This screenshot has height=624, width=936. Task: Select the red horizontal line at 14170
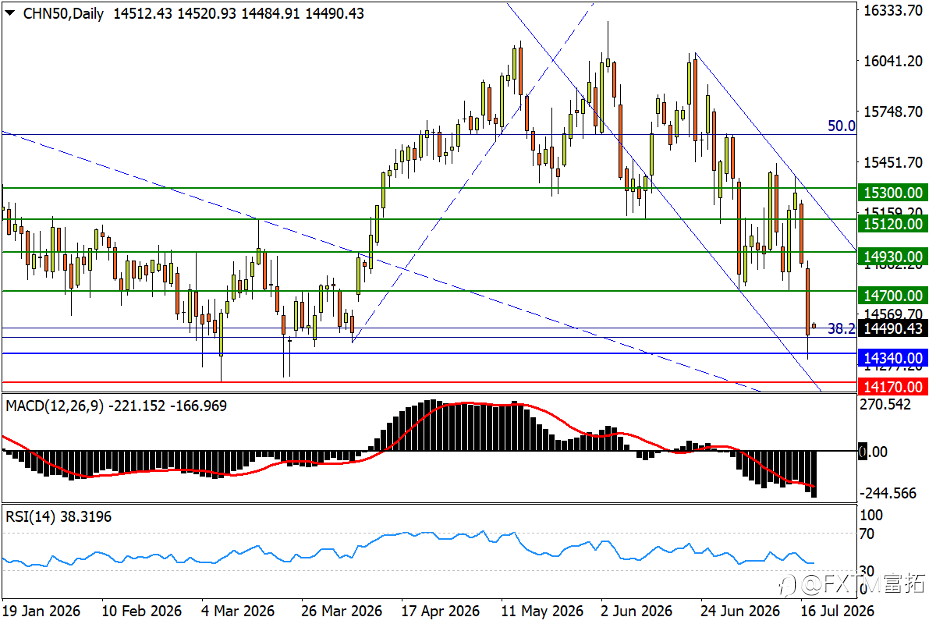429,382
